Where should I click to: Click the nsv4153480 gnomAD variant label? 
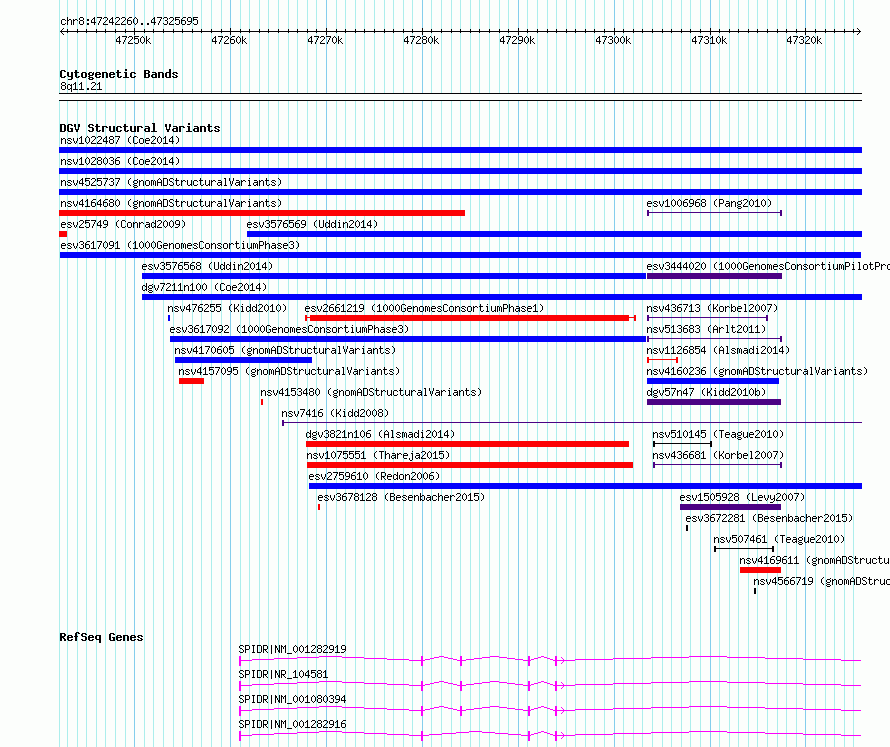371,392
